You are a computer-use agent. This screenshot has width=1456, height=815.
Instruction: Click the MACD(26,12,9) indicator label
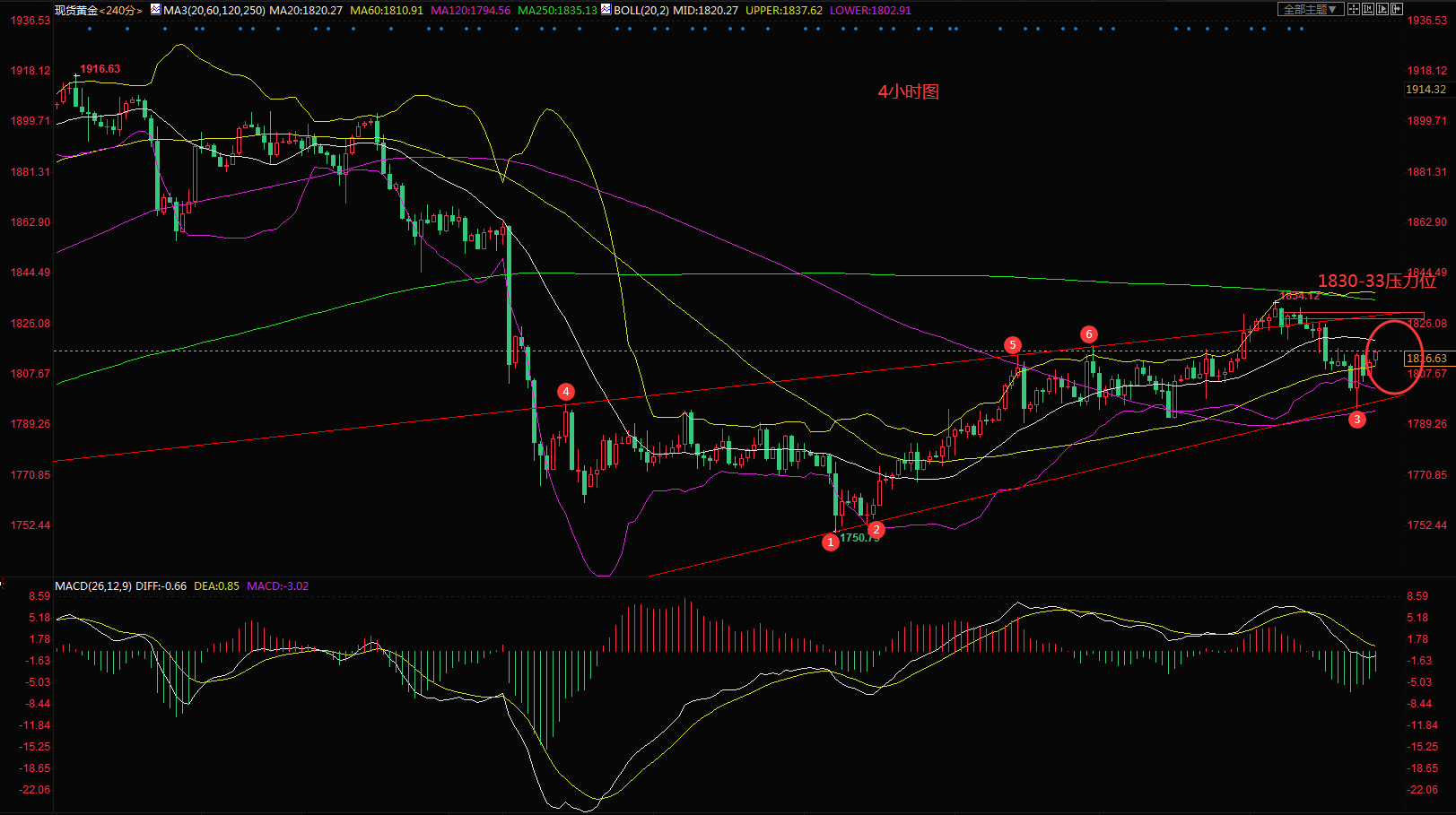(93, 585)
